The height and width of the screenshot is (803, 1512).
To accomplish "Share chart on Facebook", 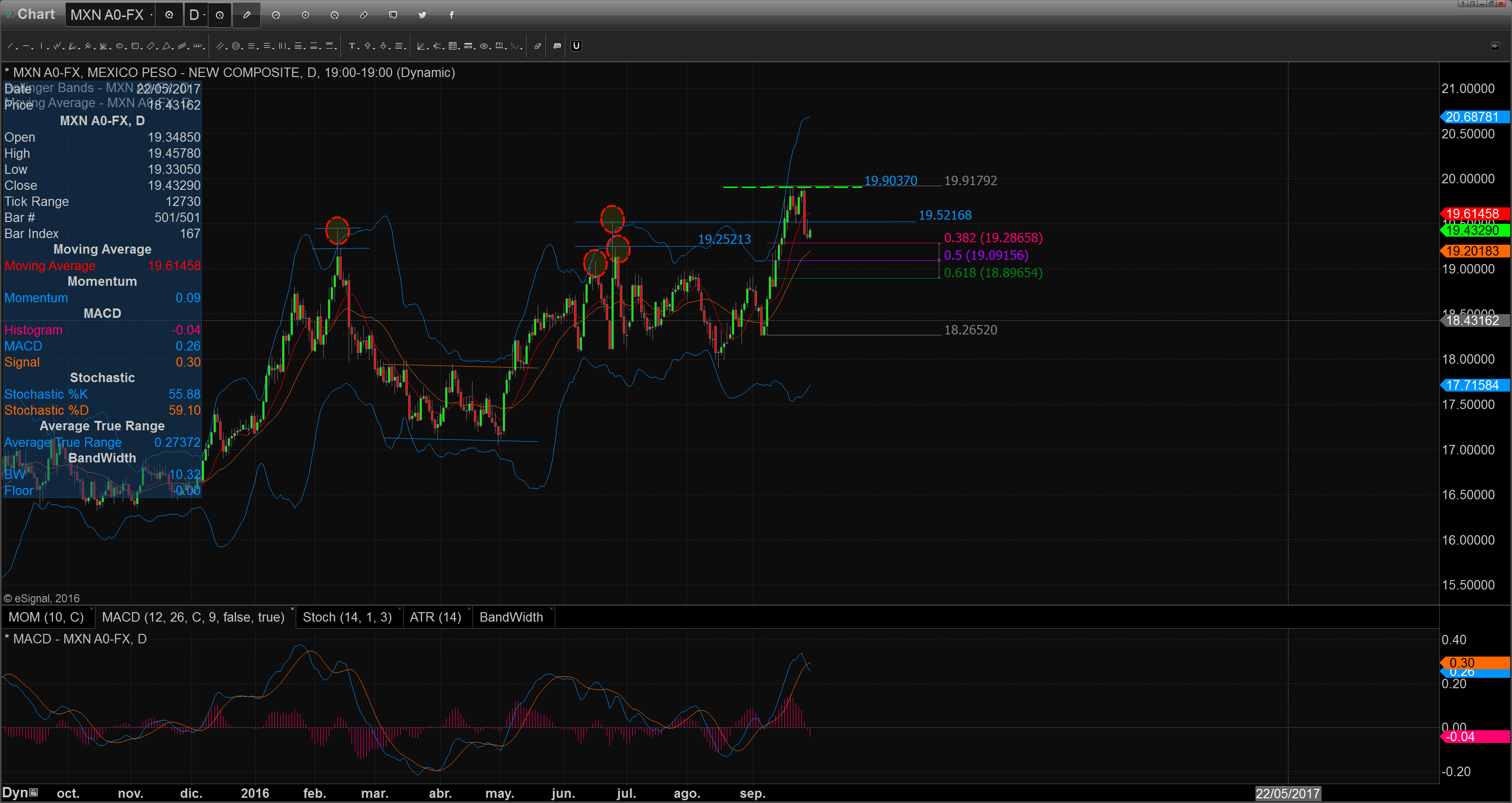I will (x=451, y=15).
